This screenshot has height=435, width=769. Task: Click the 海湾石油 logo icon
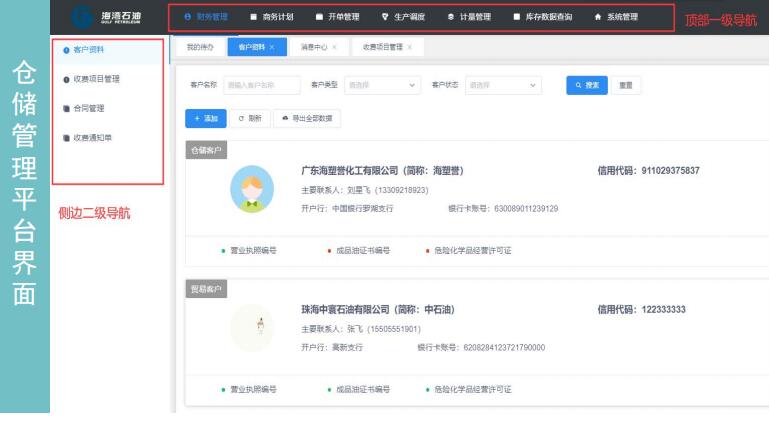85,17
